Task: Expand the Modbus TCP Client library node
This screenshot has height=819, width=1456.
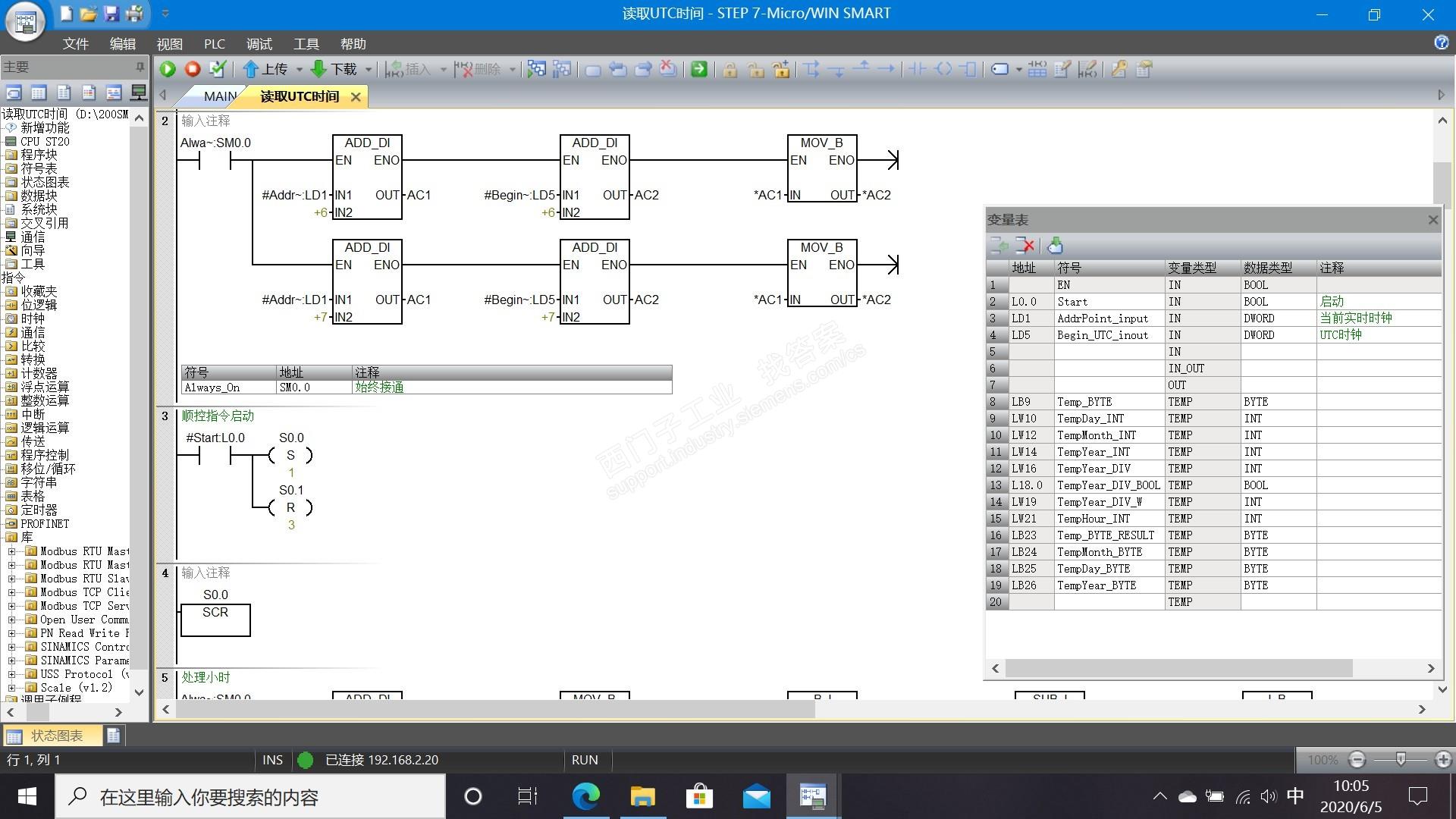Action: pyautogui.click(x=11, y=592)
